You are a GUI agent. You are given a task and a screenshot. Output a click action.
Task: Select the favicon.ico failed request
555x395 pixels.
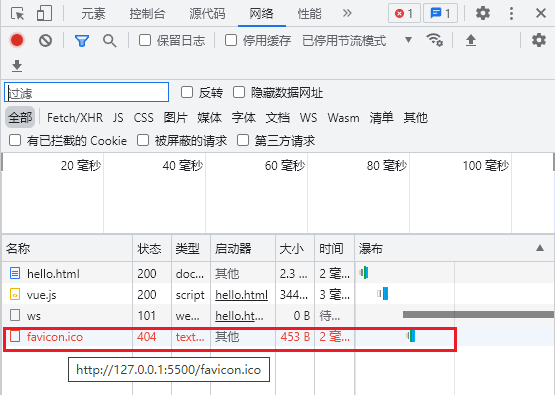click(x=278, y=336)
